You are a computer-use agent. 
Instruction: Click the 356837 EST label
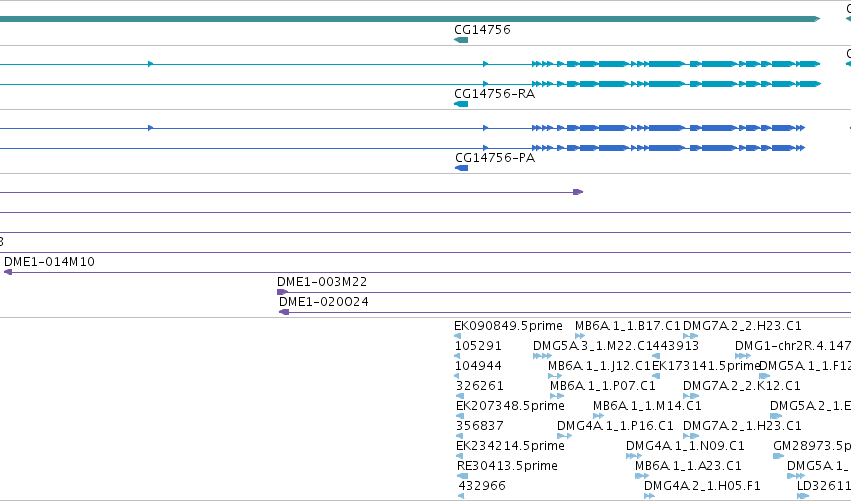click(x=480, y=426)
